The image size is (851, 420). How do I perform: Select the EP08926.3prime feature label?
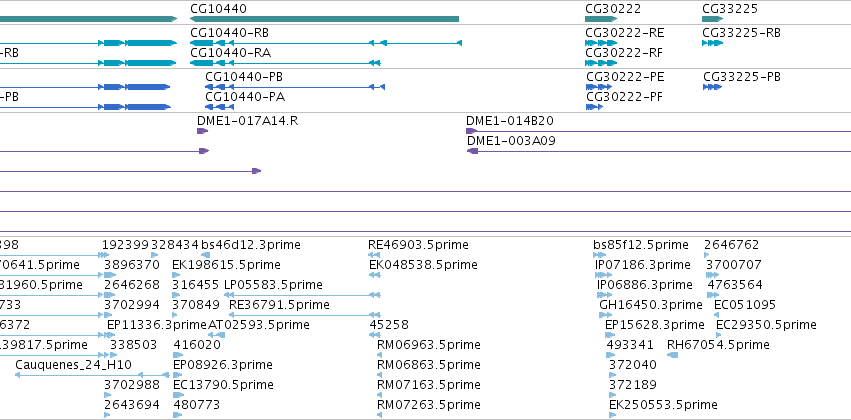(223, 365)
